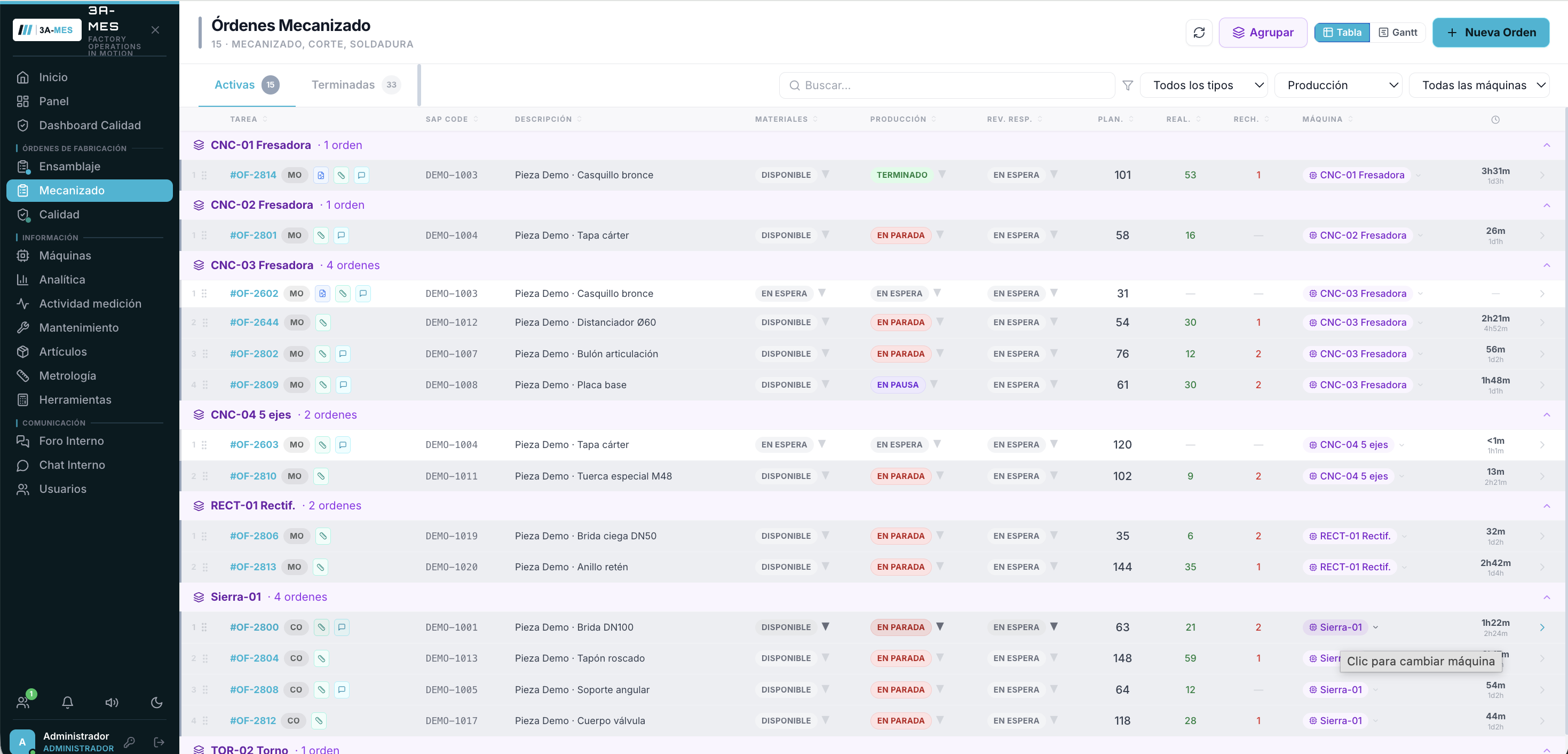
Task: Open the notifications bell icon
Action: tap(68, 702)
